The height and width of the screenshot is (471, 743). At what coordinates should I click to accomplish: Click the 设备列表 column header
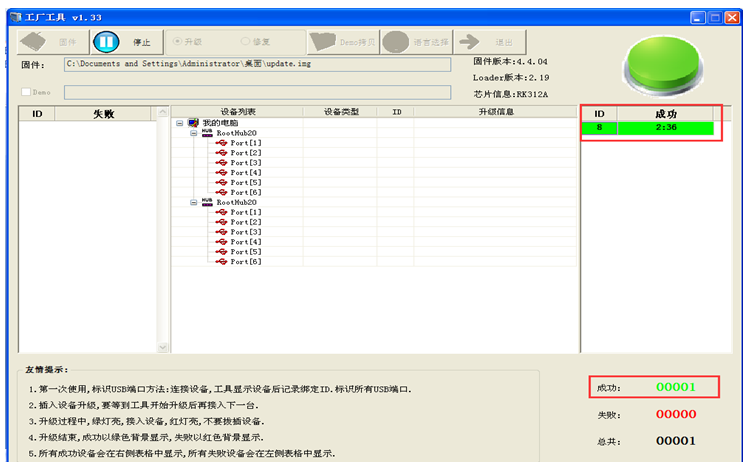tap(237, 112)
